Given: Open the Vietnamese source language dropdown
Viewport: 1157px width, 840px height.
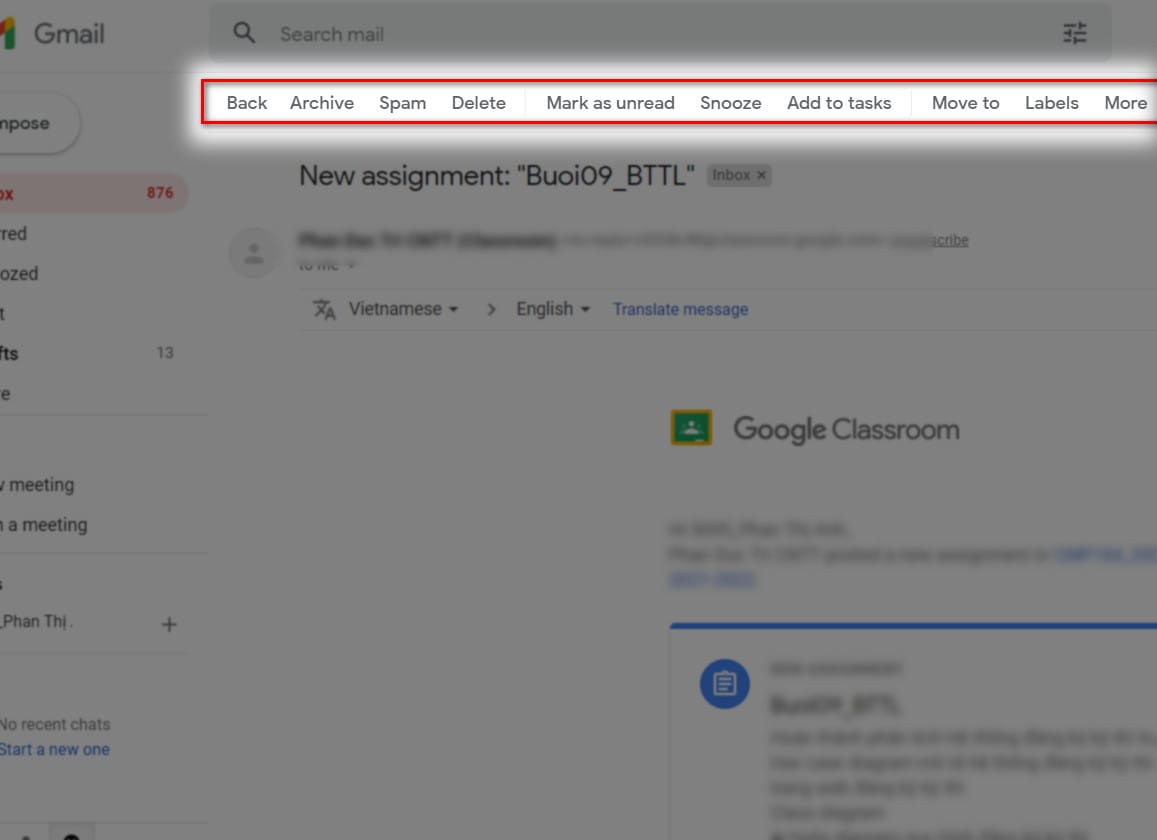Looking at the screenshot, I should (403, 309).
